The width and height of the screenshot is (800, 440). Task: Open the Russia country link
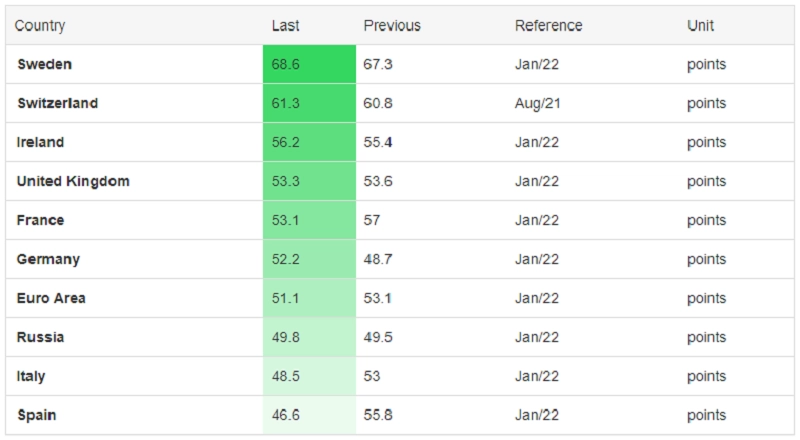pyautogui.click(x=40, y=337)
